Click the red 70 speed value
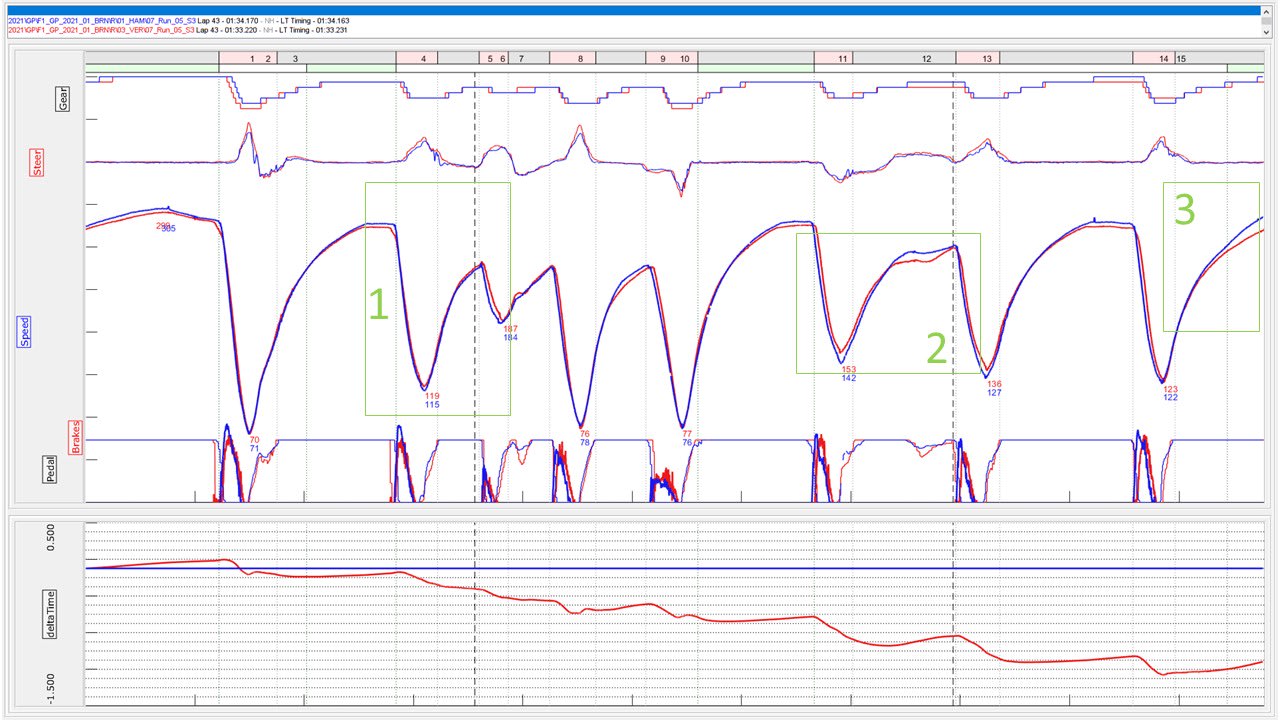This screenshot has width=1280, height=720. pyautogui.click(x=254, y=440)
